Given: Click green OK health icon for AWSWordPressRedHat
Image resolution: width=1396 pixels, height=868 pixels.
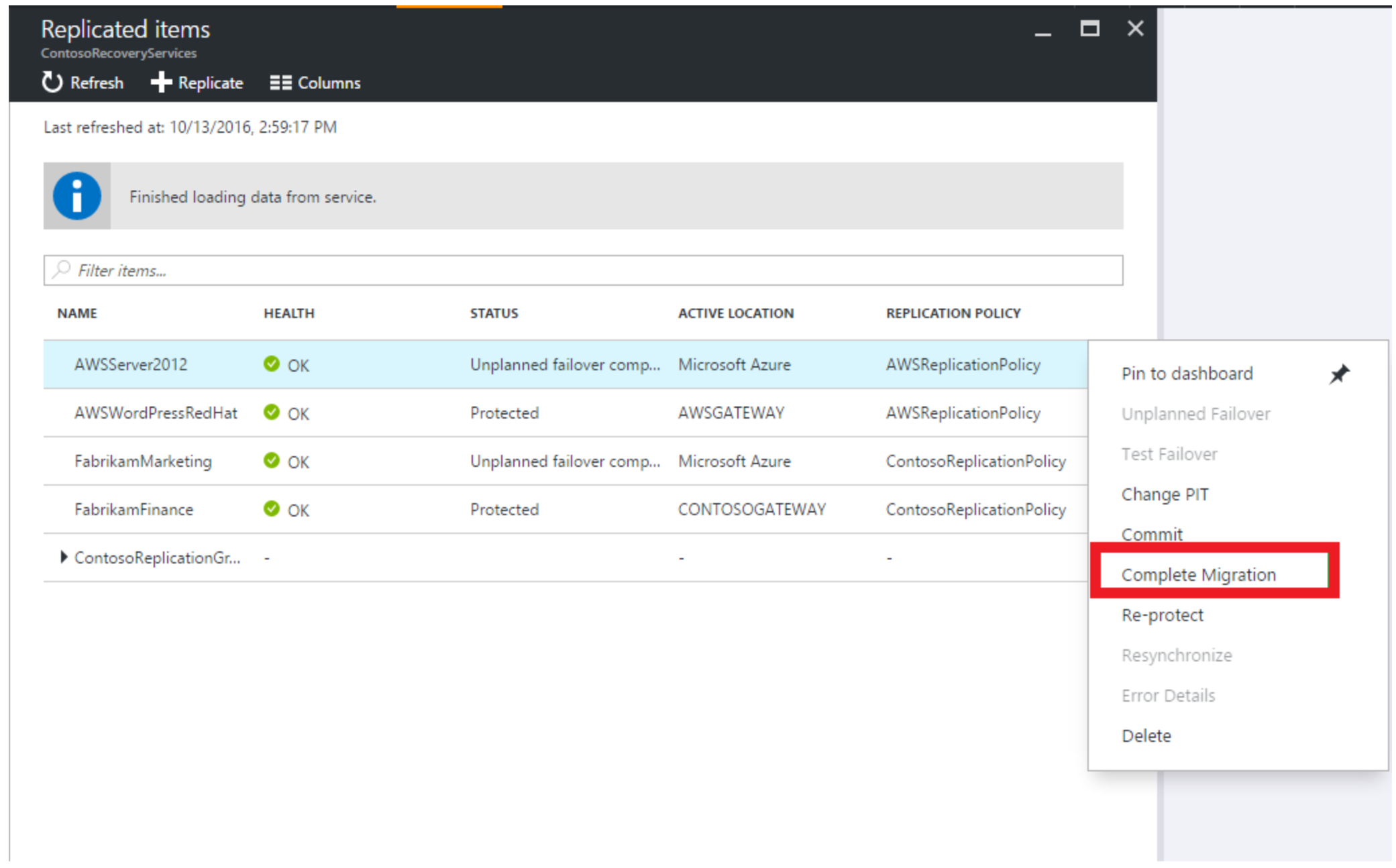Looking at the screenshot, I should pos(272,412).
